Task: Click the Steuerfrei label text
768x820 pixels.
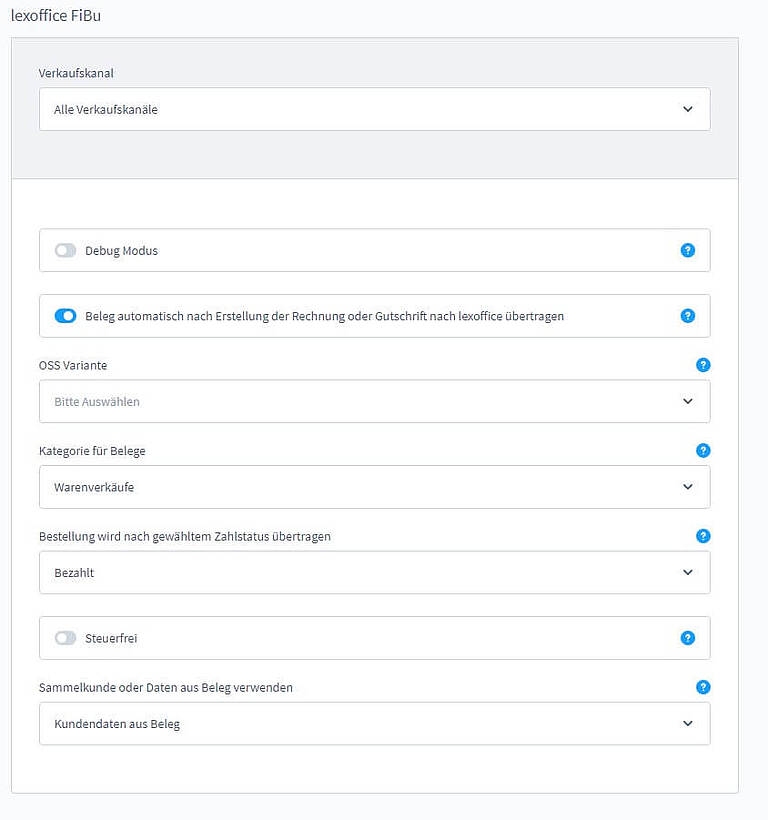Action: pyautogui.click(x=111, y=639)
